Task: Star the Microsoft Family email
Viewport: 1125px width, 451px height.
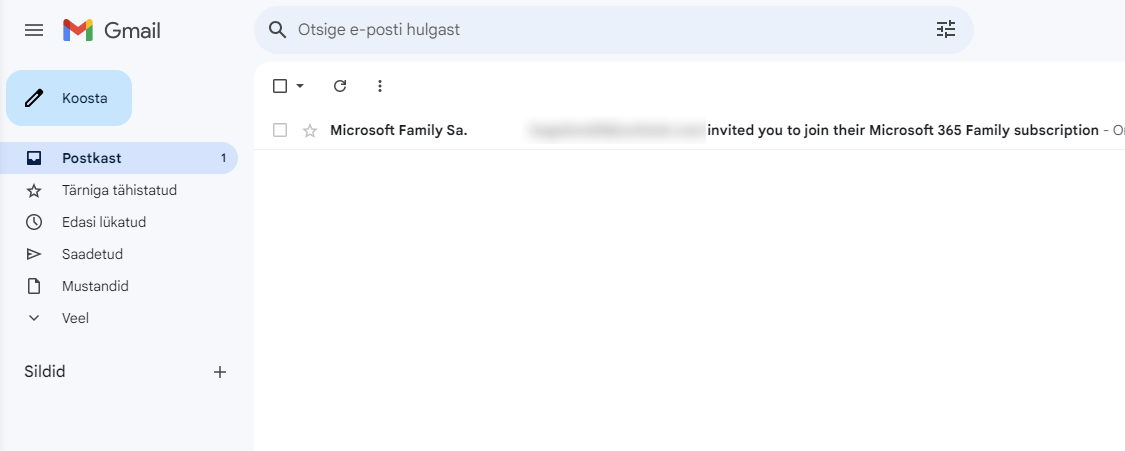Action: click(x=310, y=130)
